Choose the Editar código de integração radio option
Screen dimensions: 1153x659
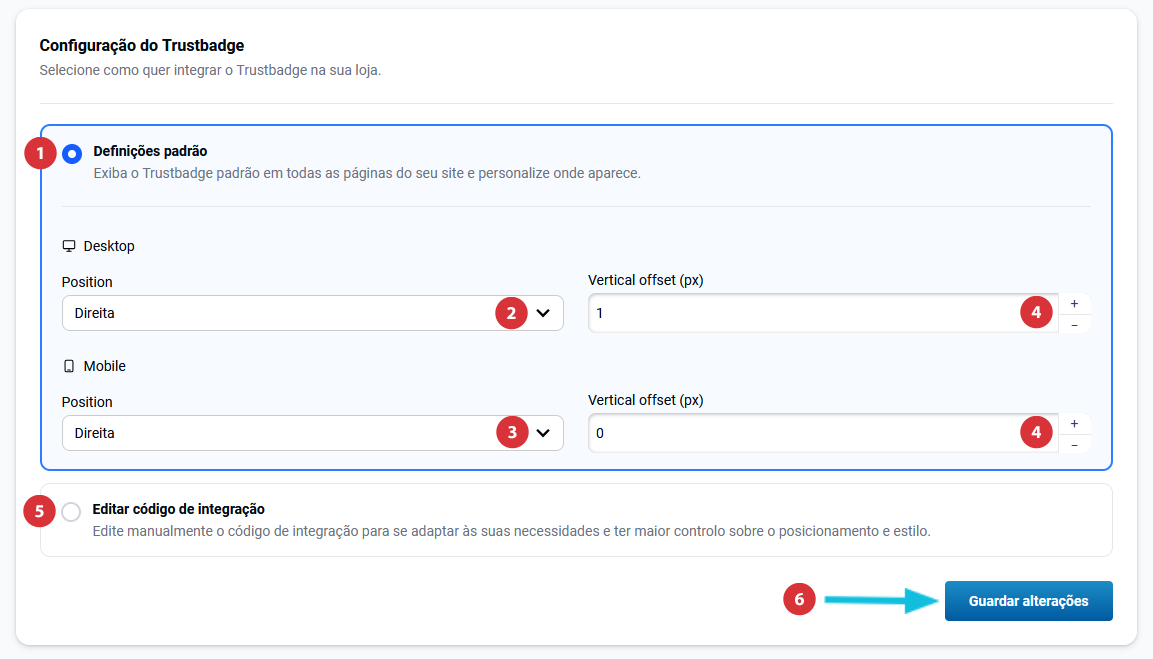coord(71,512)
